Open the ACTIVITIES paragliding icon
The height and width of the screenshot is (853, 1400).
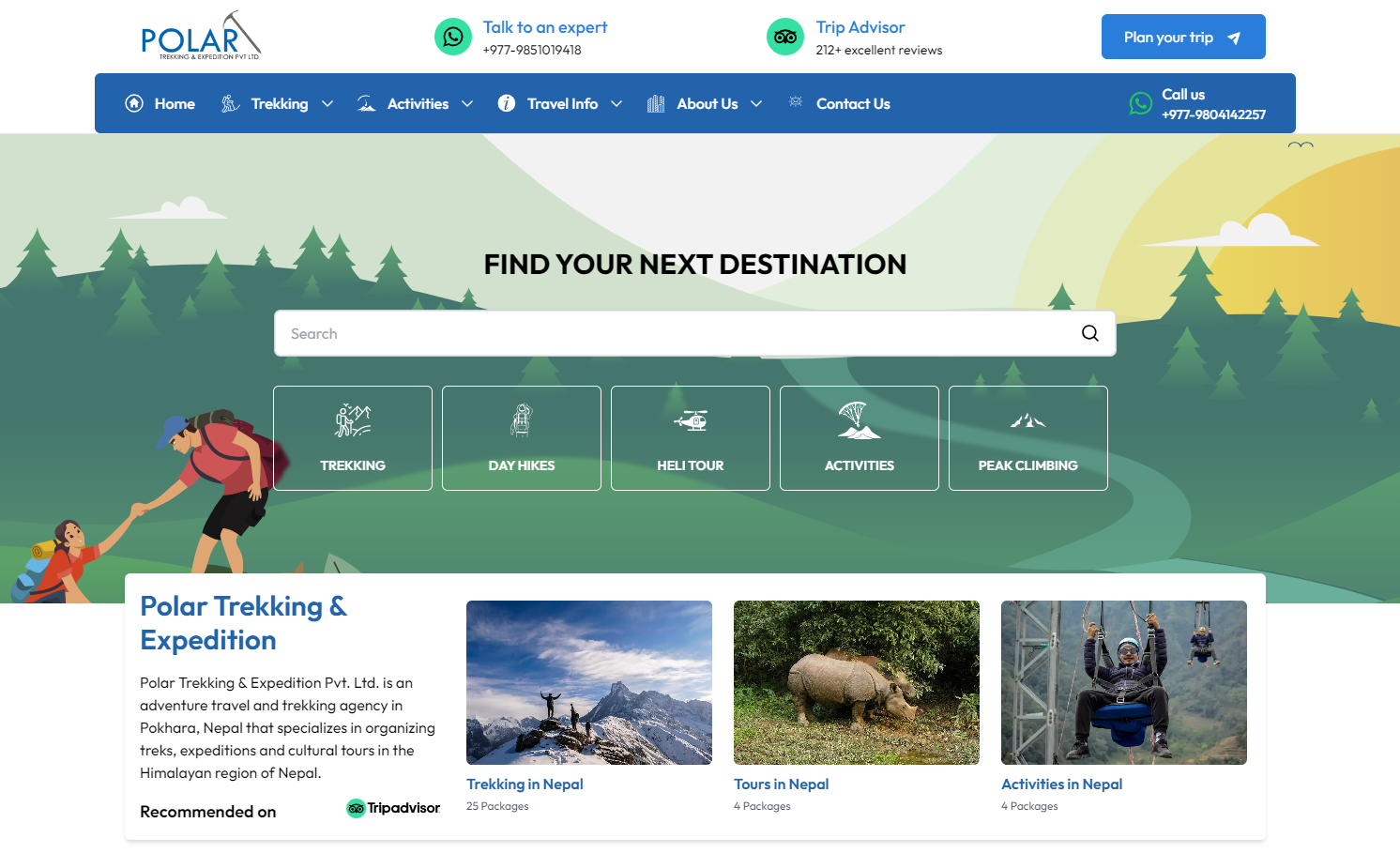(859, 422)
